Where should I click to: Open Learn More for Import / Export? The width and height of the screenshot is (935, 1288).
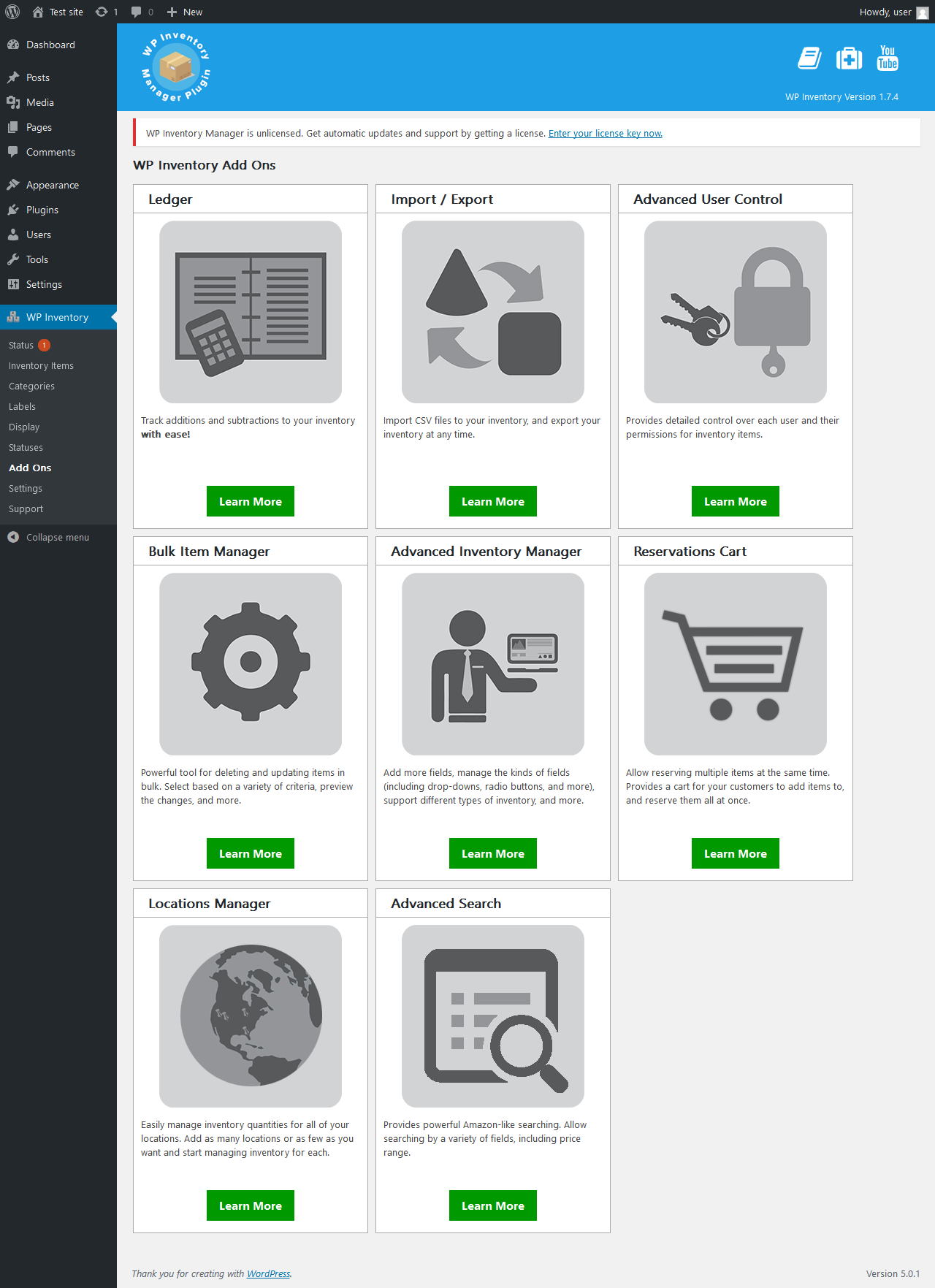493,501
